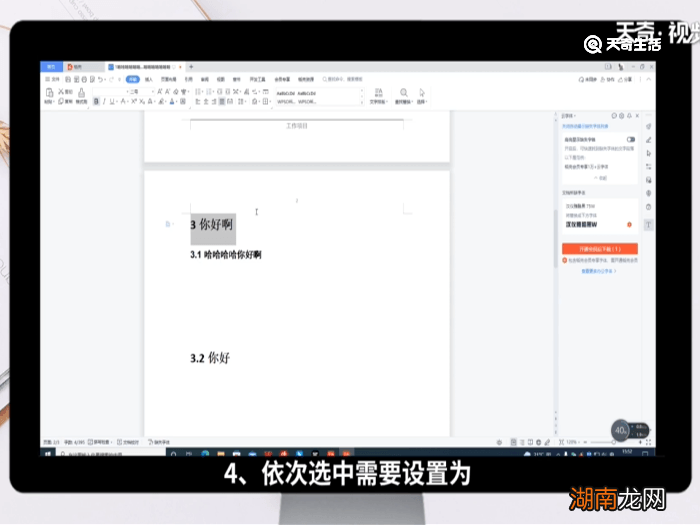Image resolution: width=700 pixels, height=525 pixels.
Task: Select justify alignment button
Action: (x=222, y=102)
